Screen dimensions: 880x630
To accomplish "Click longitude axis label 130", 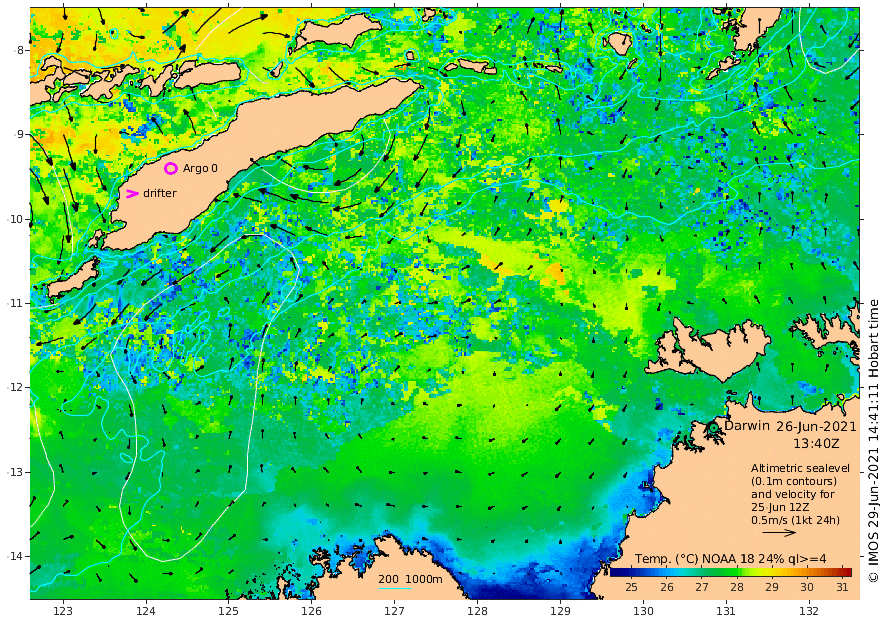I will tap(643, 611).
